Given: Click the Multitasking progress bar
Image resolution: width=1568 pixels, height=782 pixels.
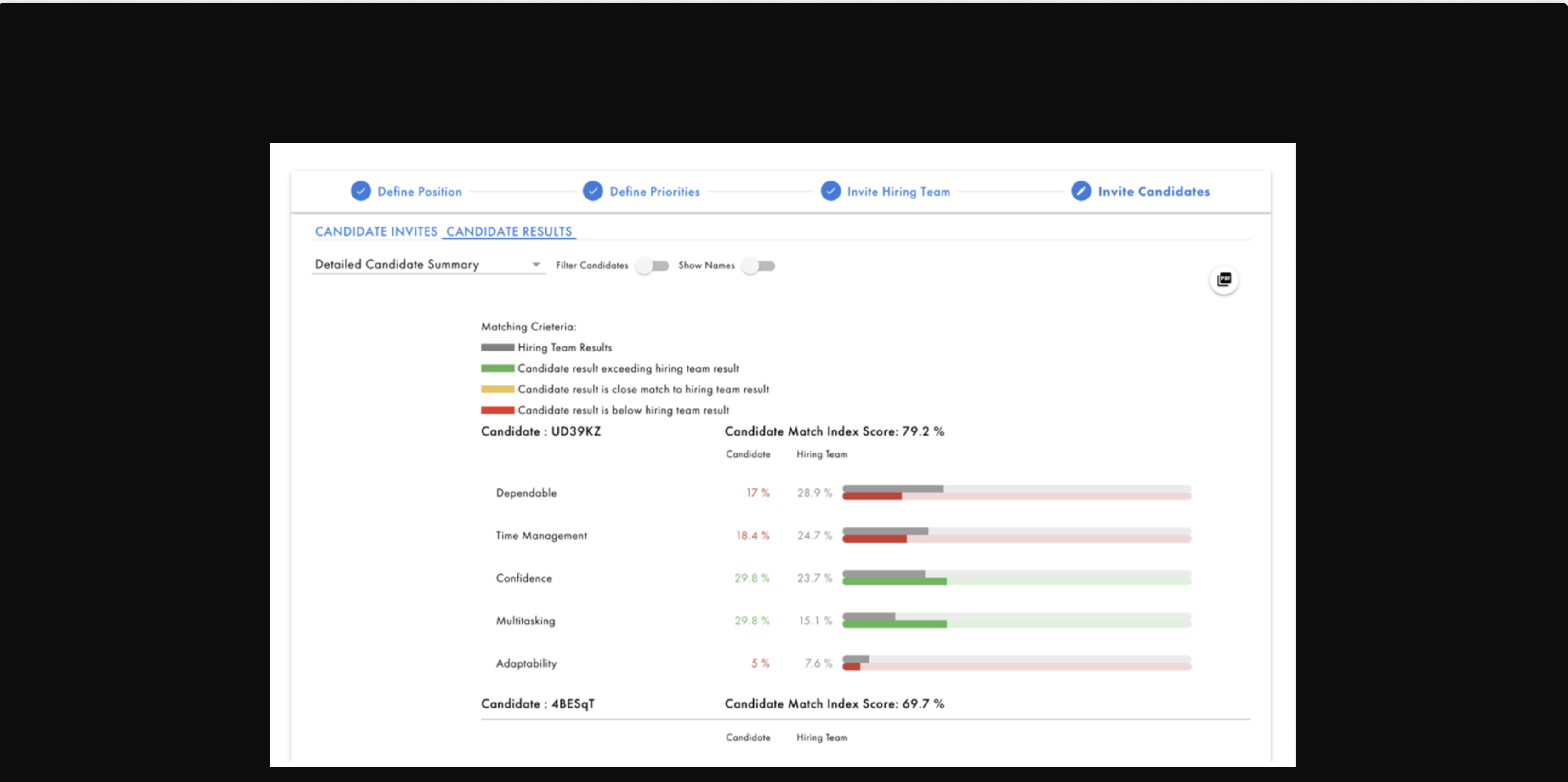Looking at the screenshot, I should click(1017, 620).
